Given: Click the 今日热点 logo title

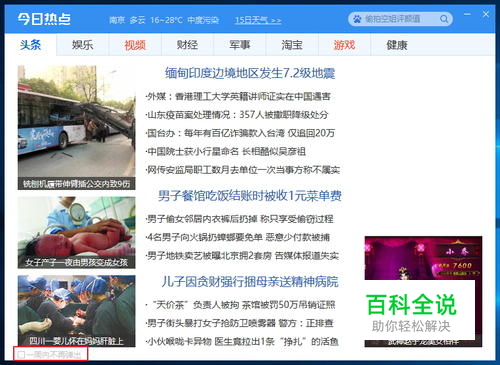Looking at the screenshot, I should tap(44, 19).
